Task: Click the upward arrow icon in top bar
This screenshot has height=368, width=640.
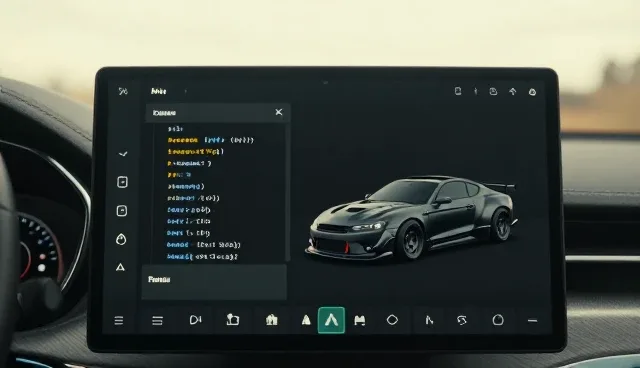Action: point(513,92)
